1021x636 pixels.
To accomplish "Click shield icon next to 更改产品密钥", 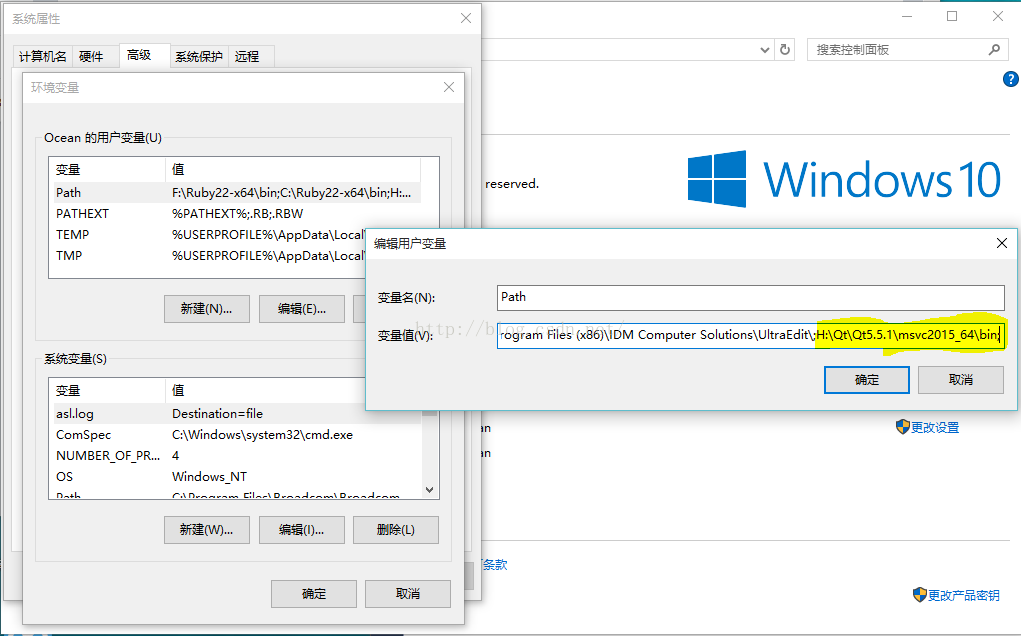I will (x=919, y=594).
